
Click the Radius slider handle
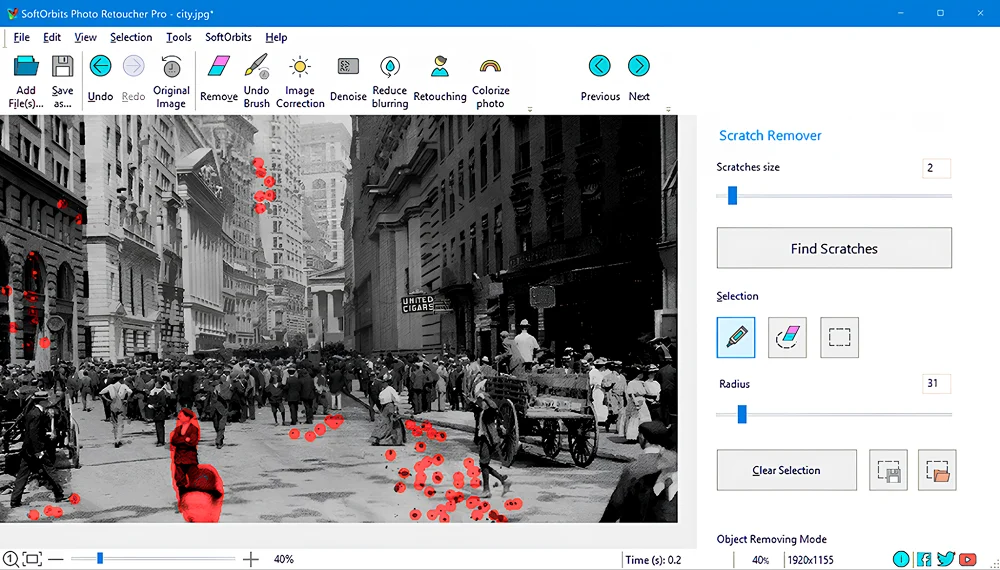[x=742, y=414]
